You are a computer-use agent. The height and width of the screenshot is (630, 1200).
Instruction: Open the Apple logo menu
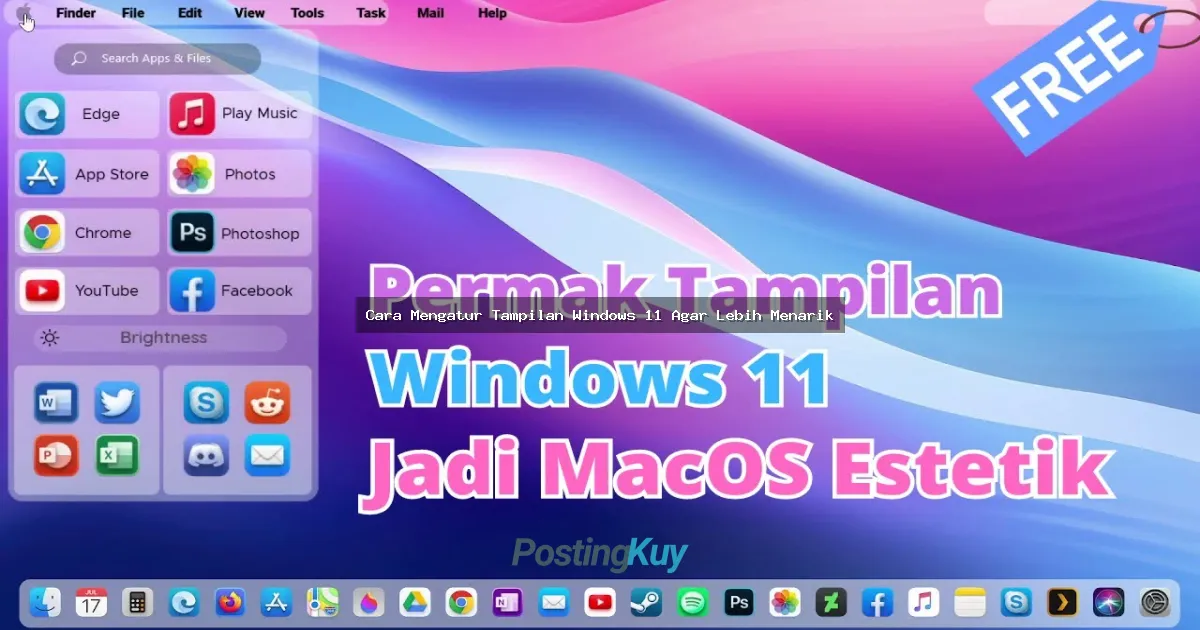coord(23,14)
